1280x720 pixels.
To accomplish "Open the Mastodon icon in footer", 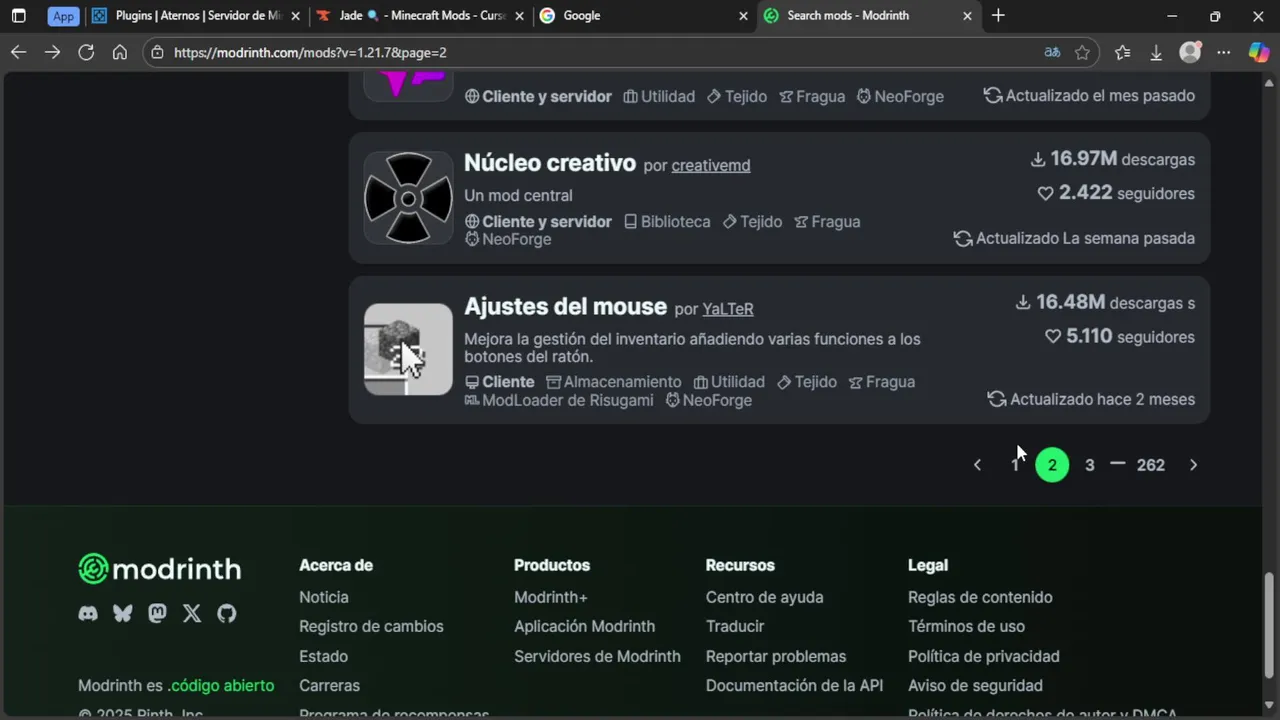I will 157,614.
